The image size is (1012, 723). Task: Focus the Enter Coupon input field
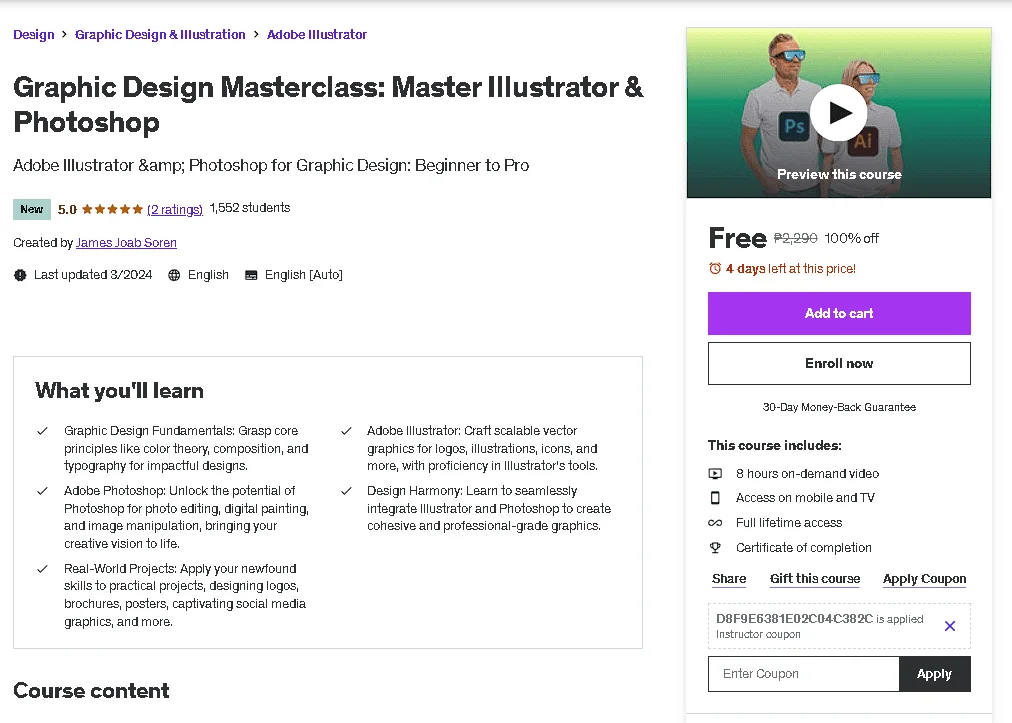click(804, 674)
